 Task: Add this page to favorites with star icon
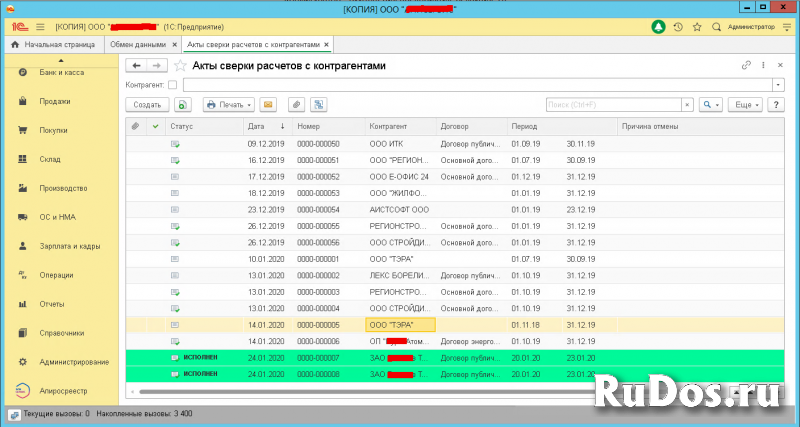point(180,66)
